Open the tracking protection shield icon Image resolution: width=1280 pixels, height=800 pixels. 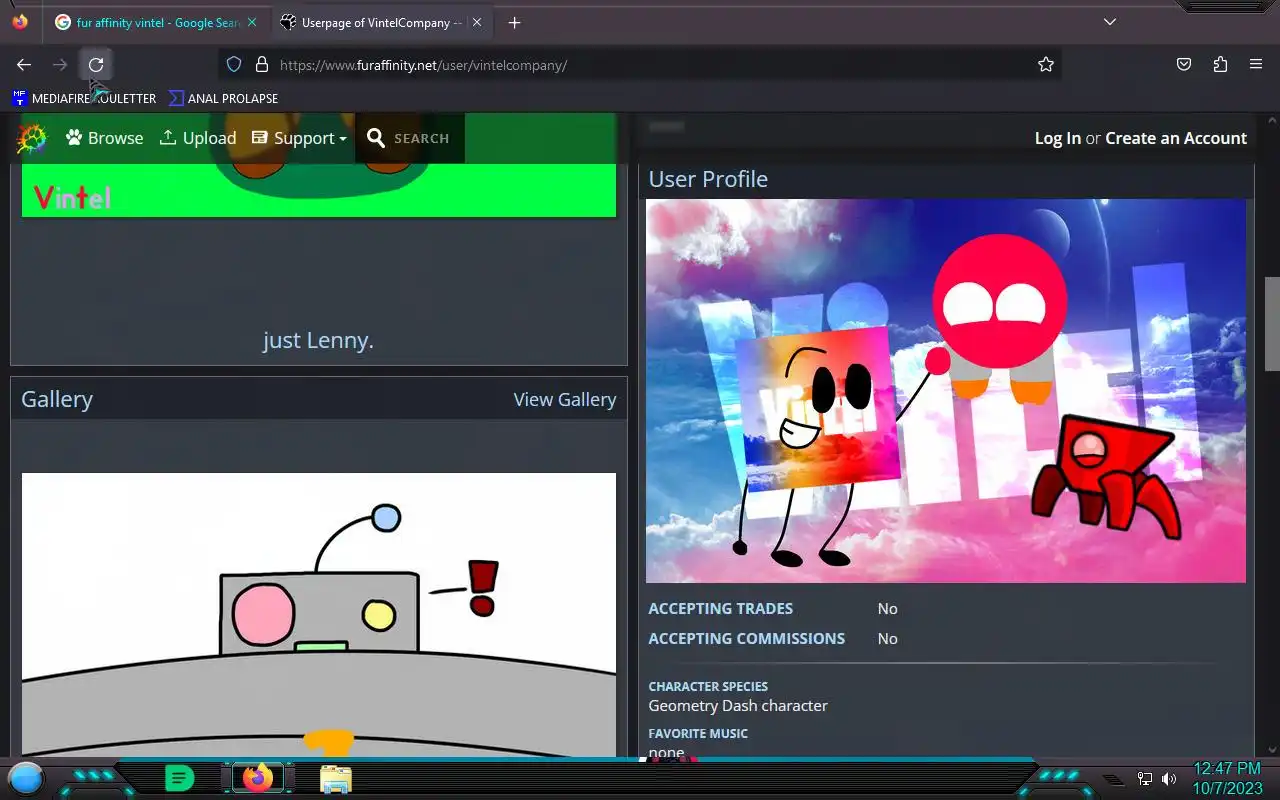234,65
